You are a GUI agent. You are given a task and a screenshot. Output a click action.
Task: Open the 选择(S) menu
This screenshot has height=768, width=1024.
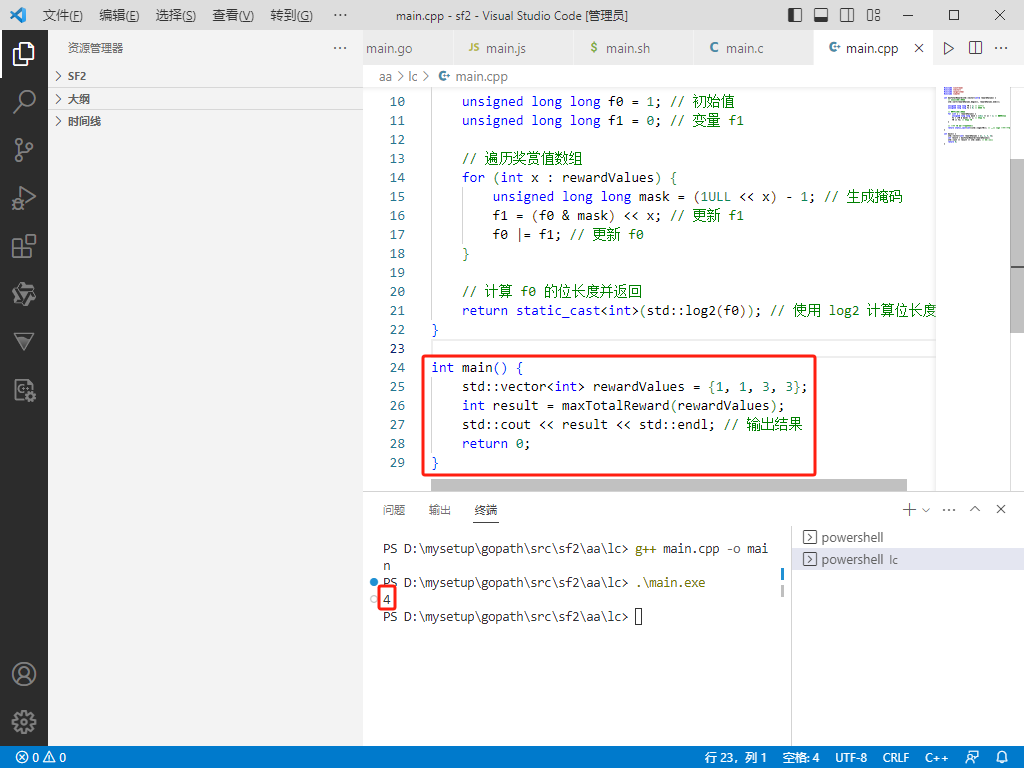coord(176,15)
